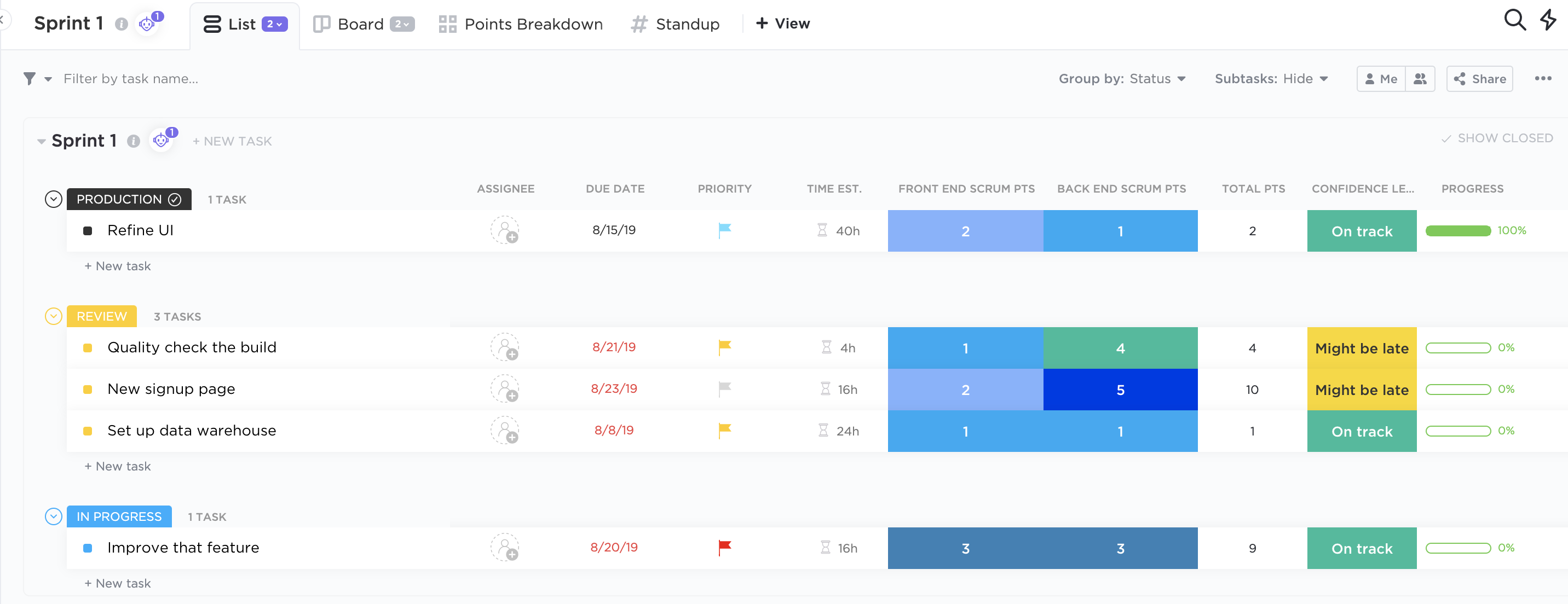Toggle the Me filter button
This screenshot has width=1568, height=604.
1381,79
